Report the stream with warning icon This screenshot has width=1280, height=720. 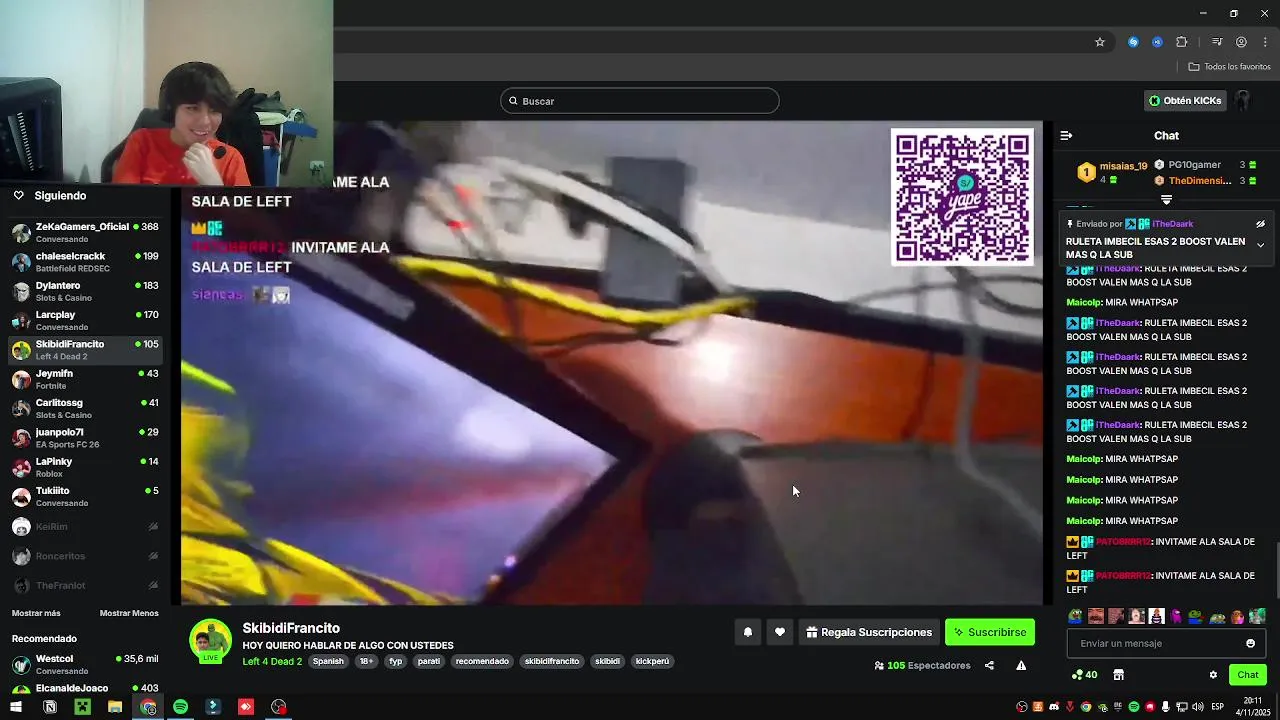pos(1021,665)
